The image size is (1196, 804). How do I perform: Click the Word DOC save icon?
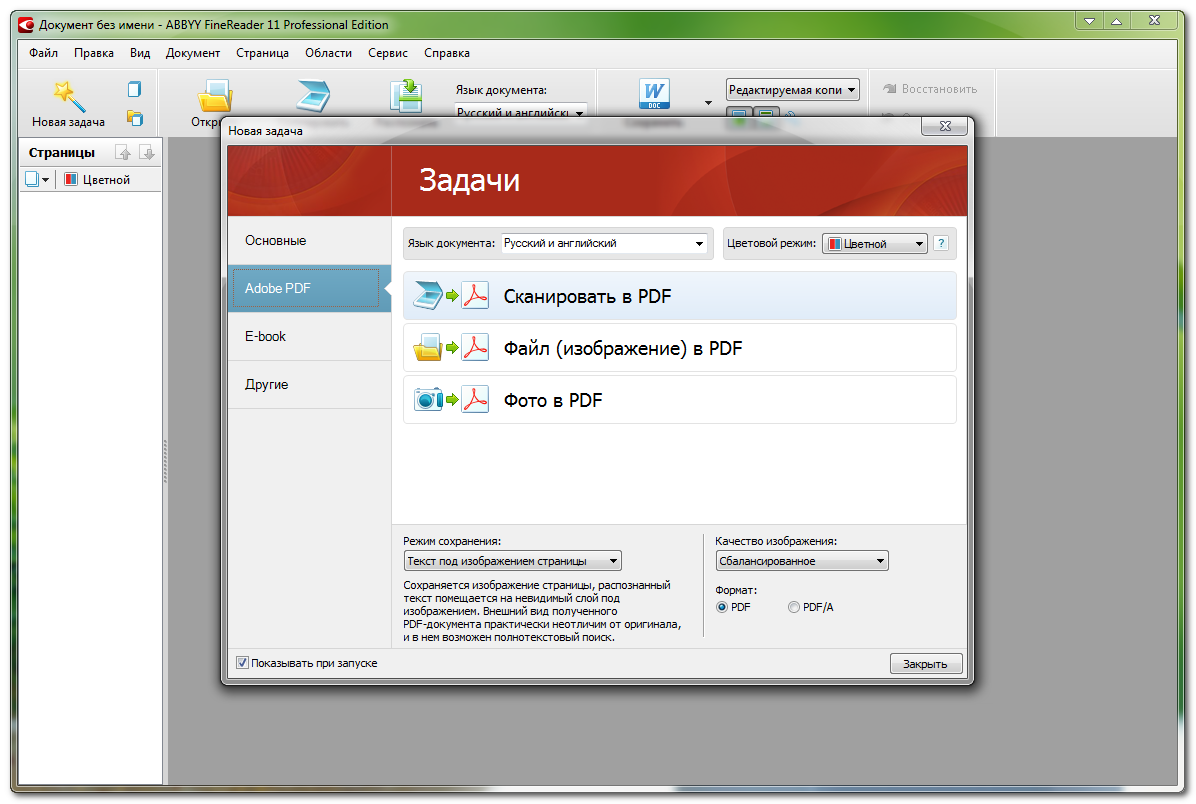(654, 94)
